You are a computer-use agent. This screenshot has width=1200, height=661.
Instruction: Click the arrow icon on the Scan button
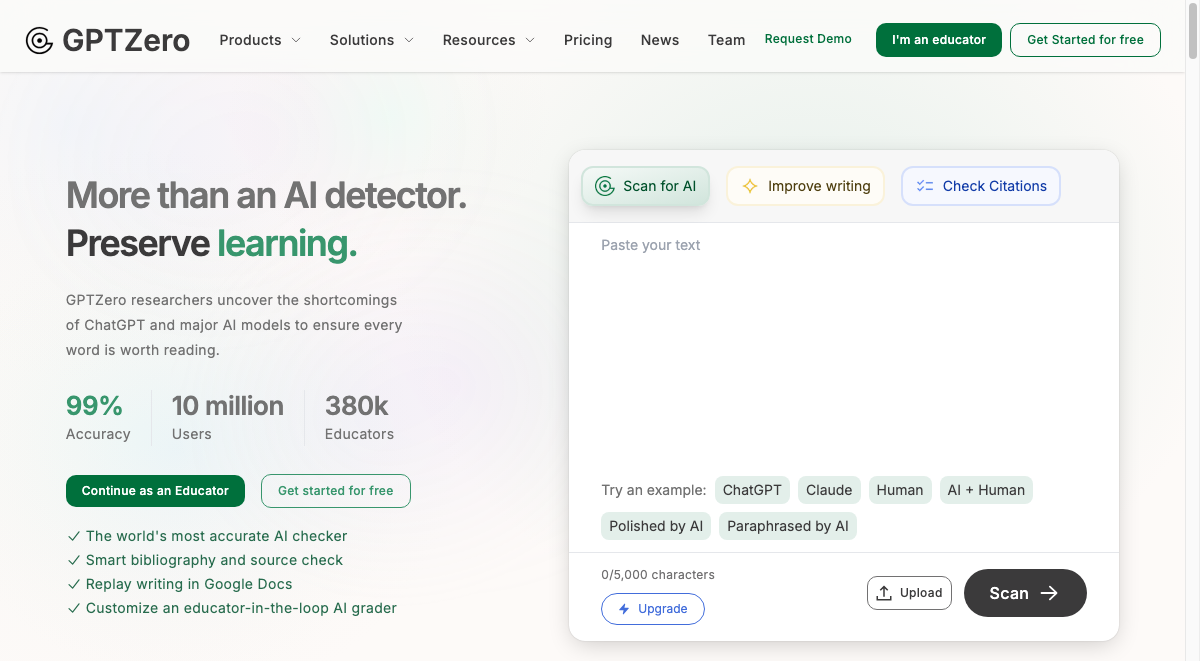[1051, 593]
